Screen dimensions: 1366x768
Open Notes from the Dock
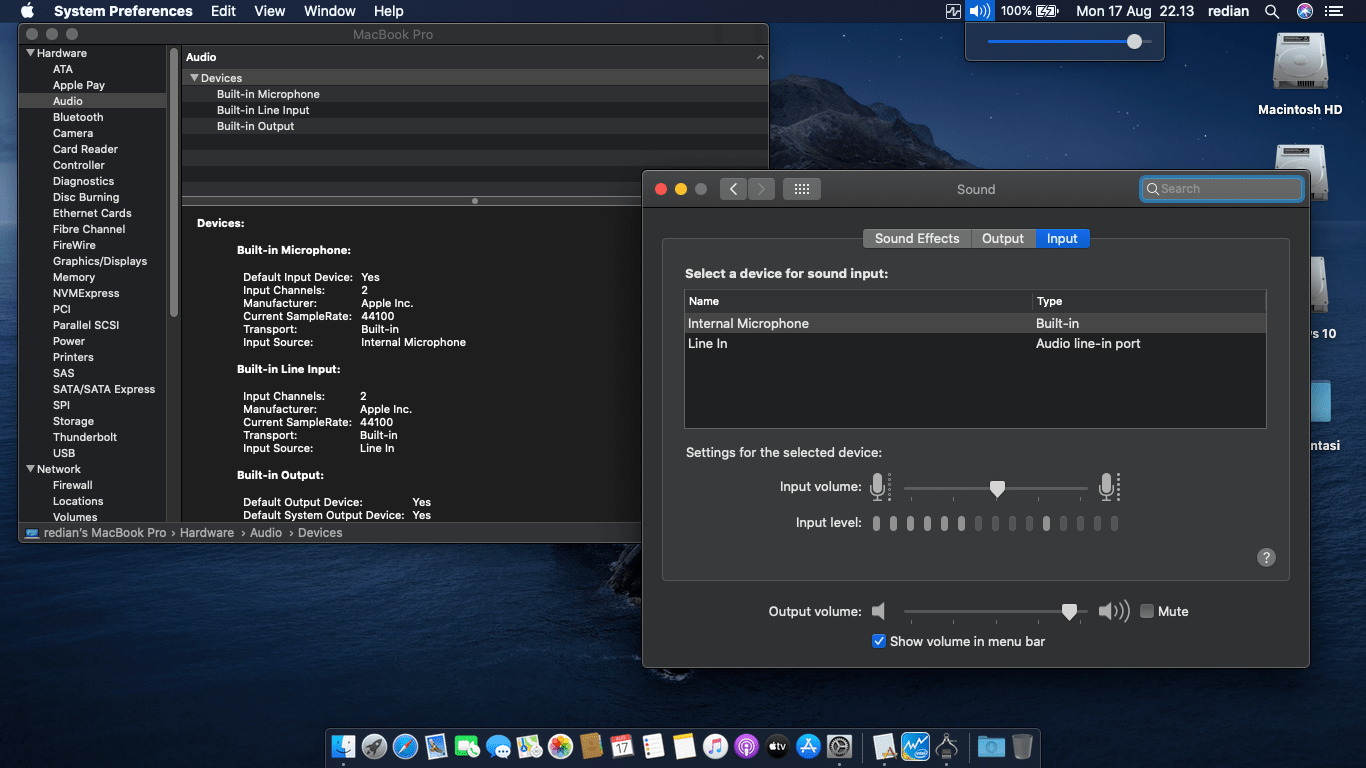coord(684,746)
